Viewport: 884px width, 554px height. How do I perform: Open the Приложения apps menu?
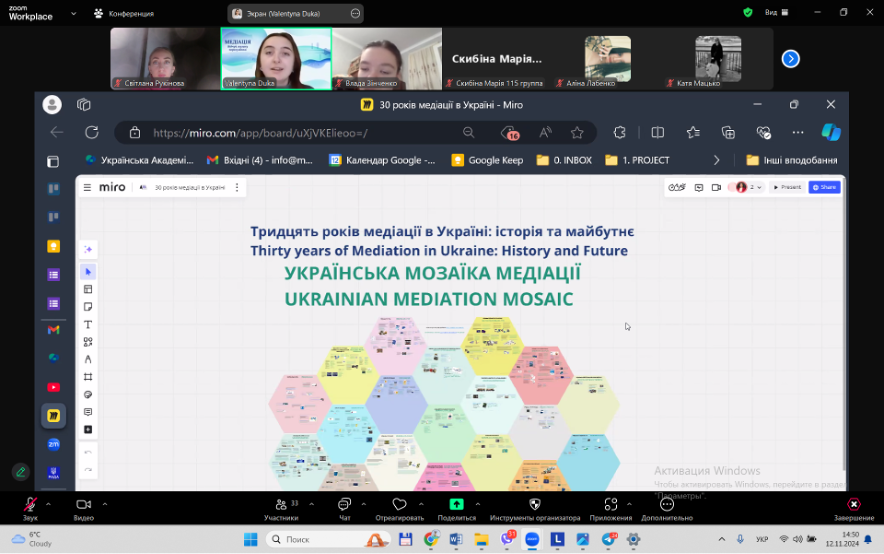tap(611, 508)
